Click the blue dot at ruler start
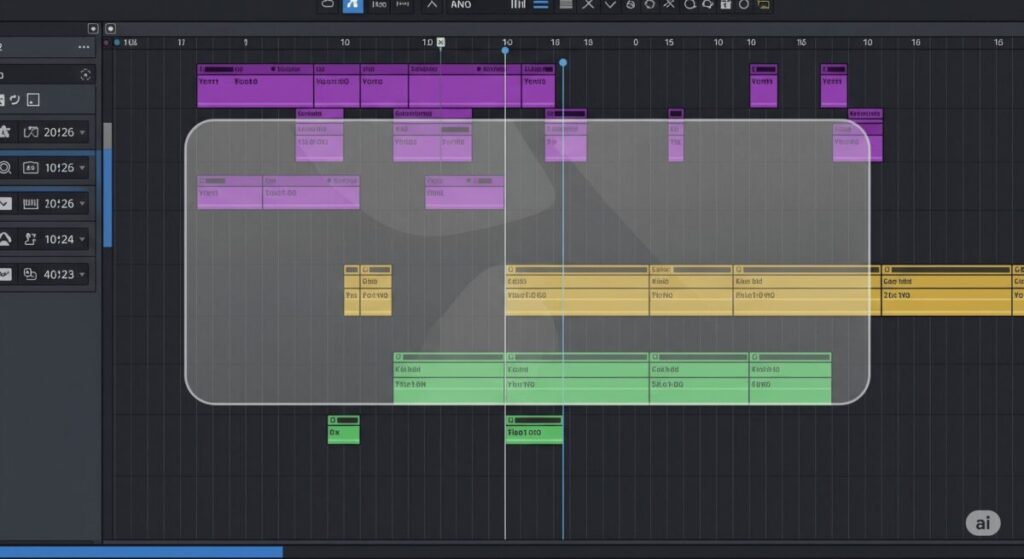1024x559 pixels. click(117, 42)
